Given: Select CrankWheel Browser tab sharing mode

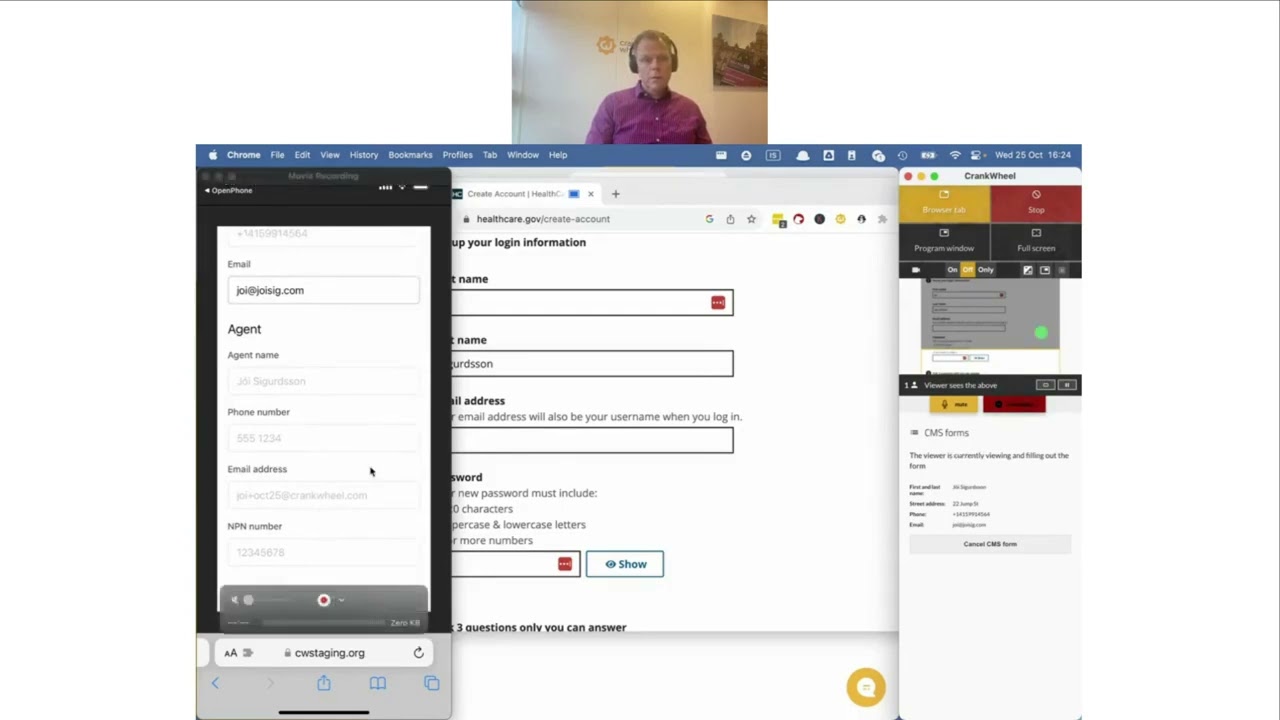Looking at the screenshot, I should [944, 203].
